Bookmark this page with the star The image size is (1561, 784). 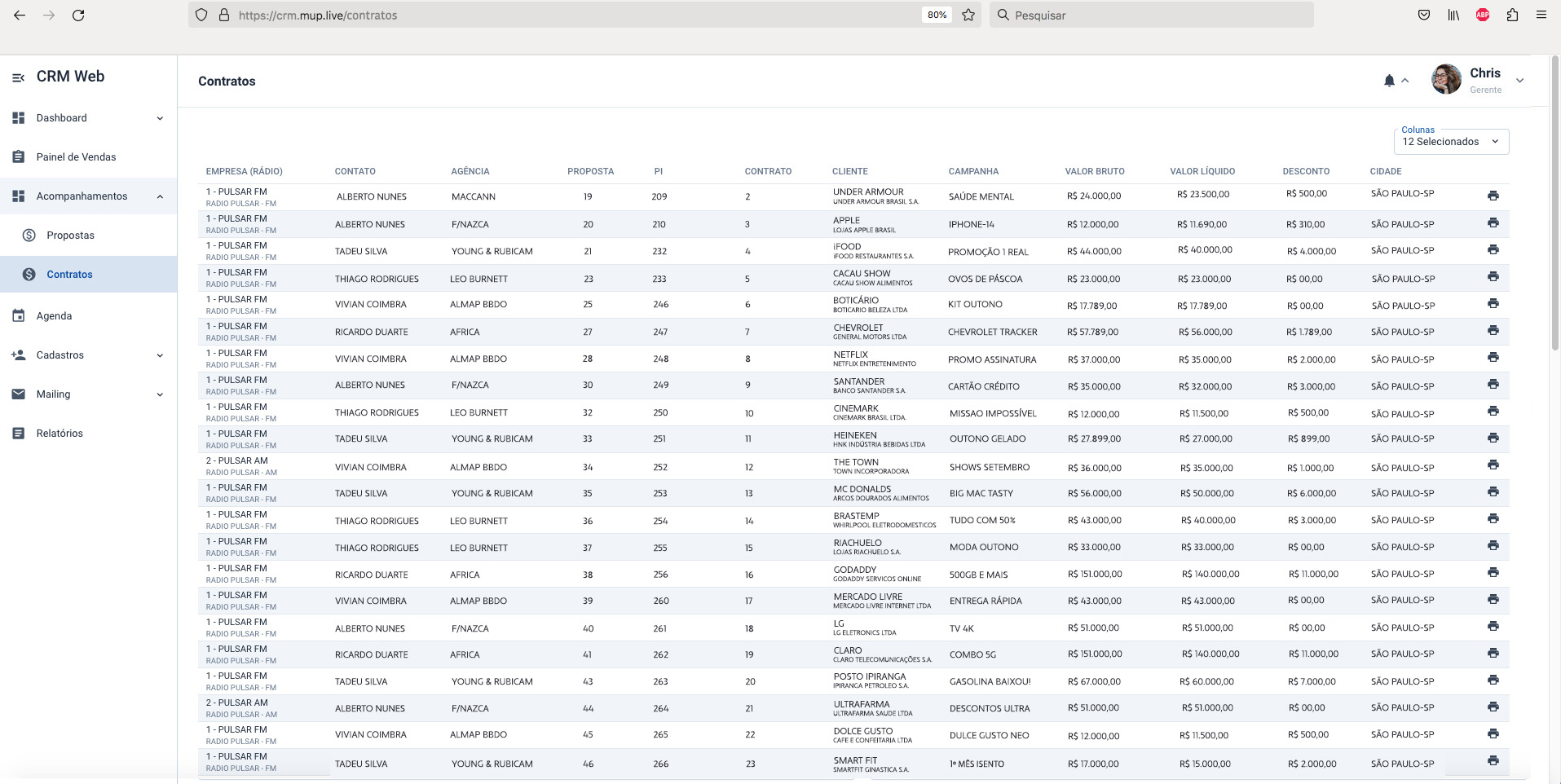968,15
